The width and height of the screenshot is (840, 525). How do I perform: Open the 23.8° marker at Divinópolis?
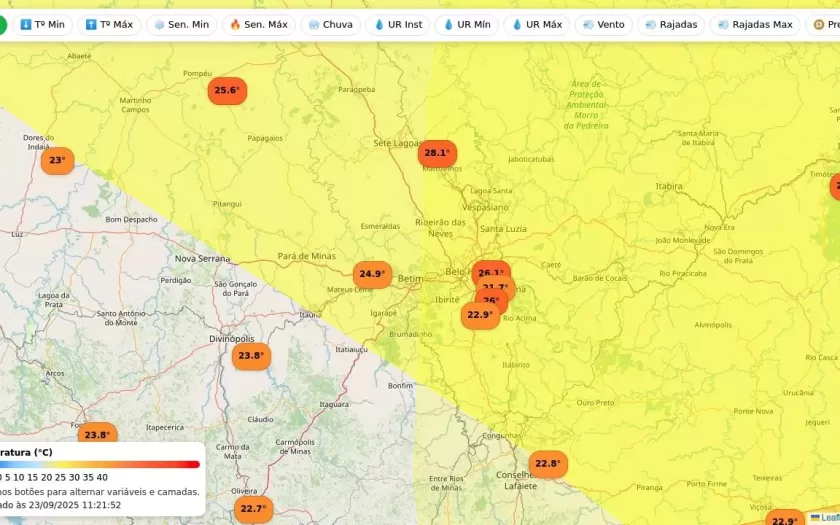(251, 356)
